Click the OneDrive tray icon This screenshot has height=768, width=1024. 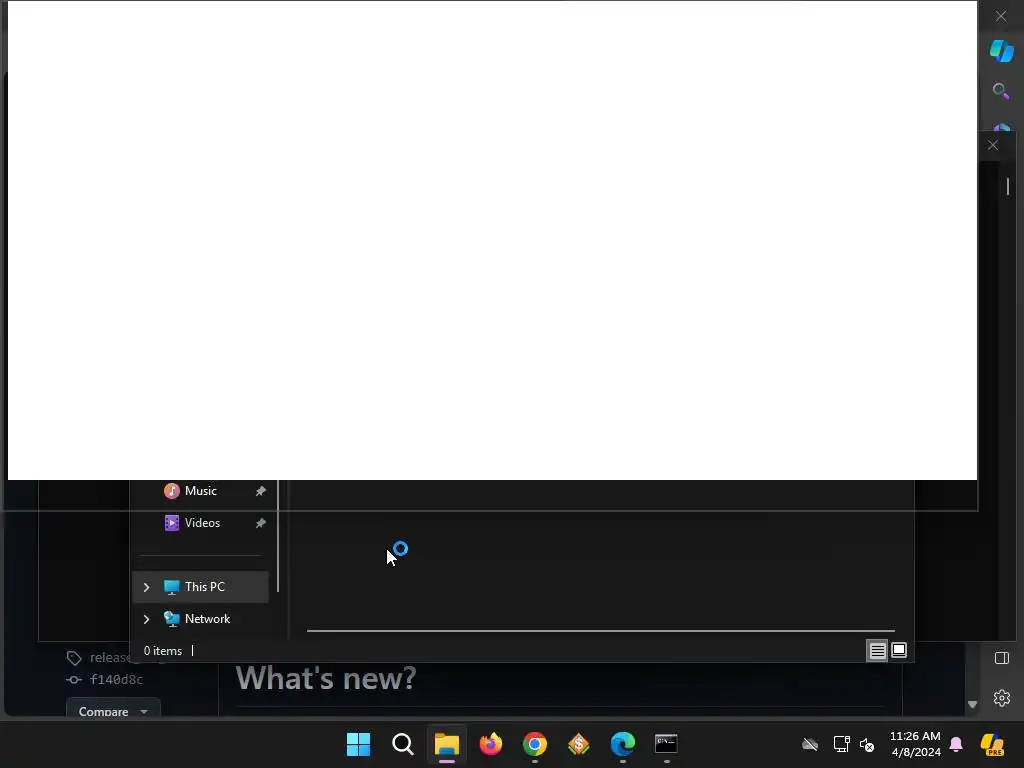point(810,744)
